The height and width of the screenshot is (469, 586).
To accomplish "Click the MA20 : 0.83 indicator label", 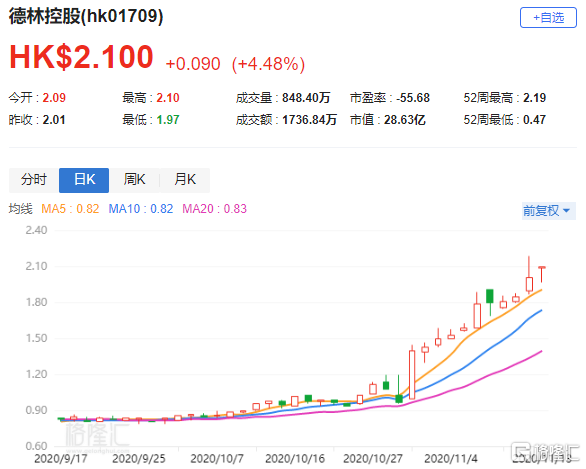I will point(215,209).
